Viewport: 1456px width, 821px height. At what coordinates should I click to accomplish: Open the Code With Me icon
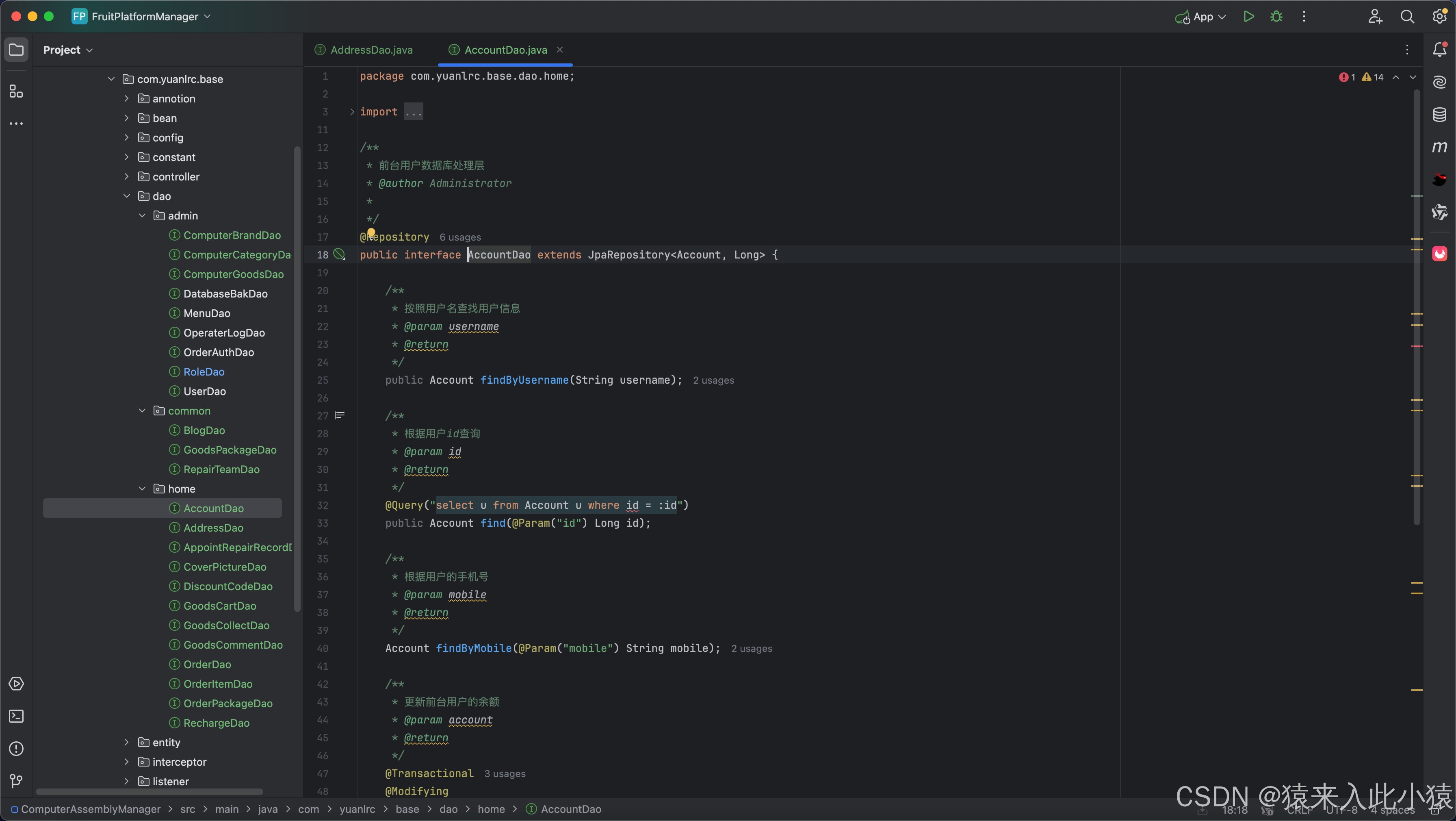(1375, 16)
